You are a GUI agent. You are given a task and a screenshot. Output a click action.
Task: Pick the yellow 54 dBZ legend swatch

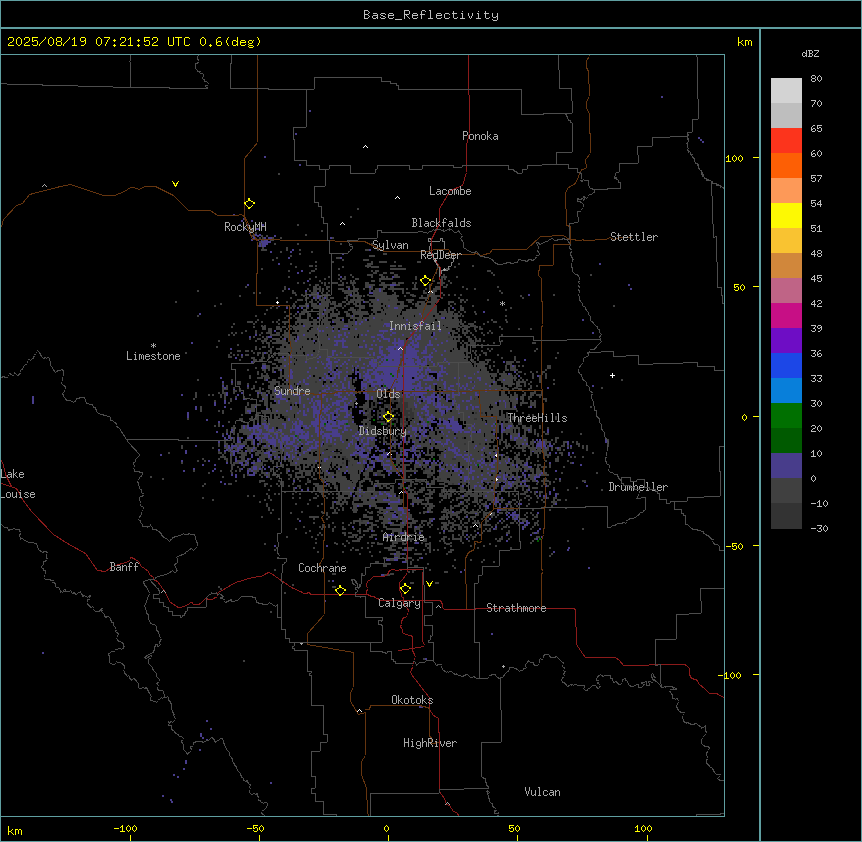coord(786,215)
